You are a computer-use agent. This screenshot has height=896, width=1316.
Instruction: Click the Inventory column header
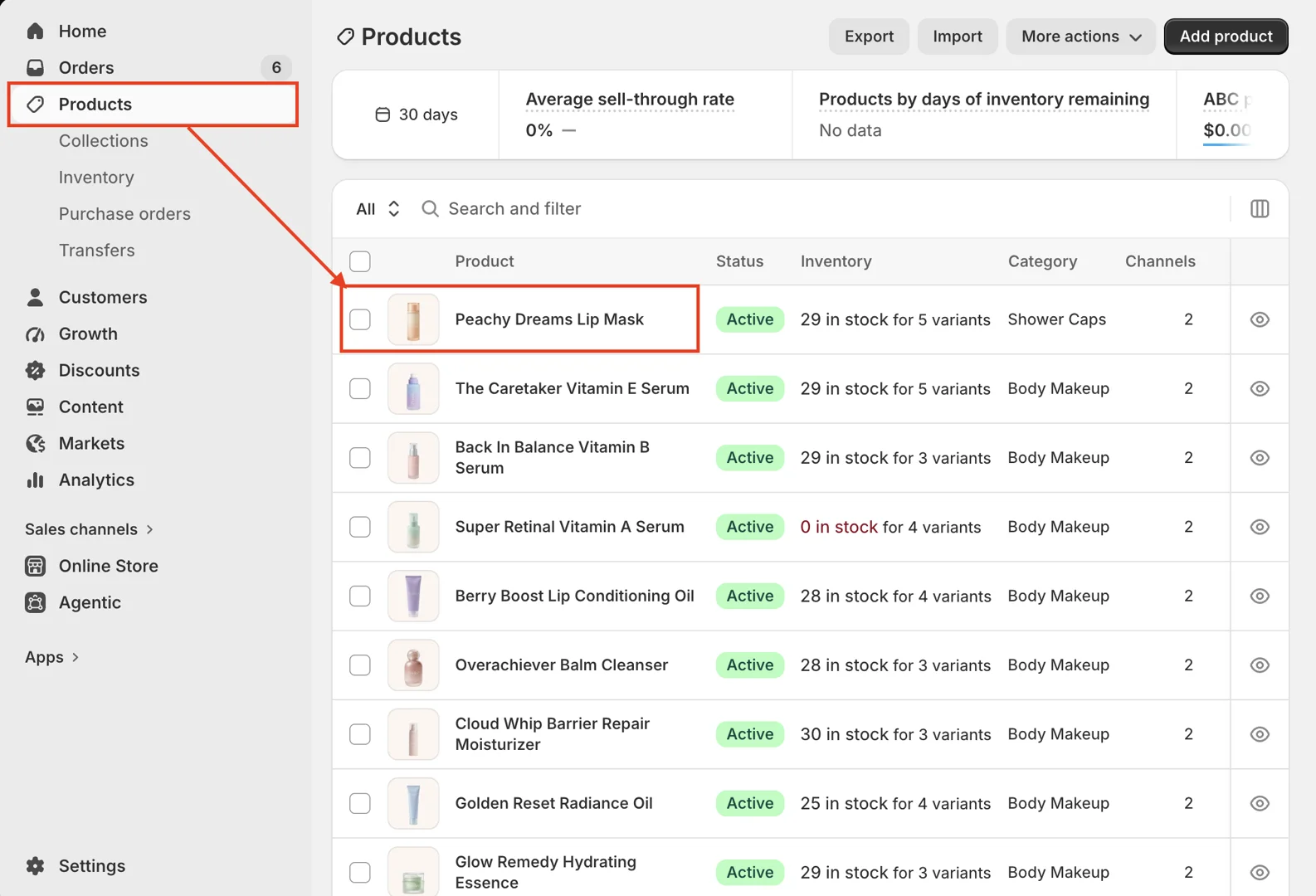pyautogui.click(x=836, y=261)
